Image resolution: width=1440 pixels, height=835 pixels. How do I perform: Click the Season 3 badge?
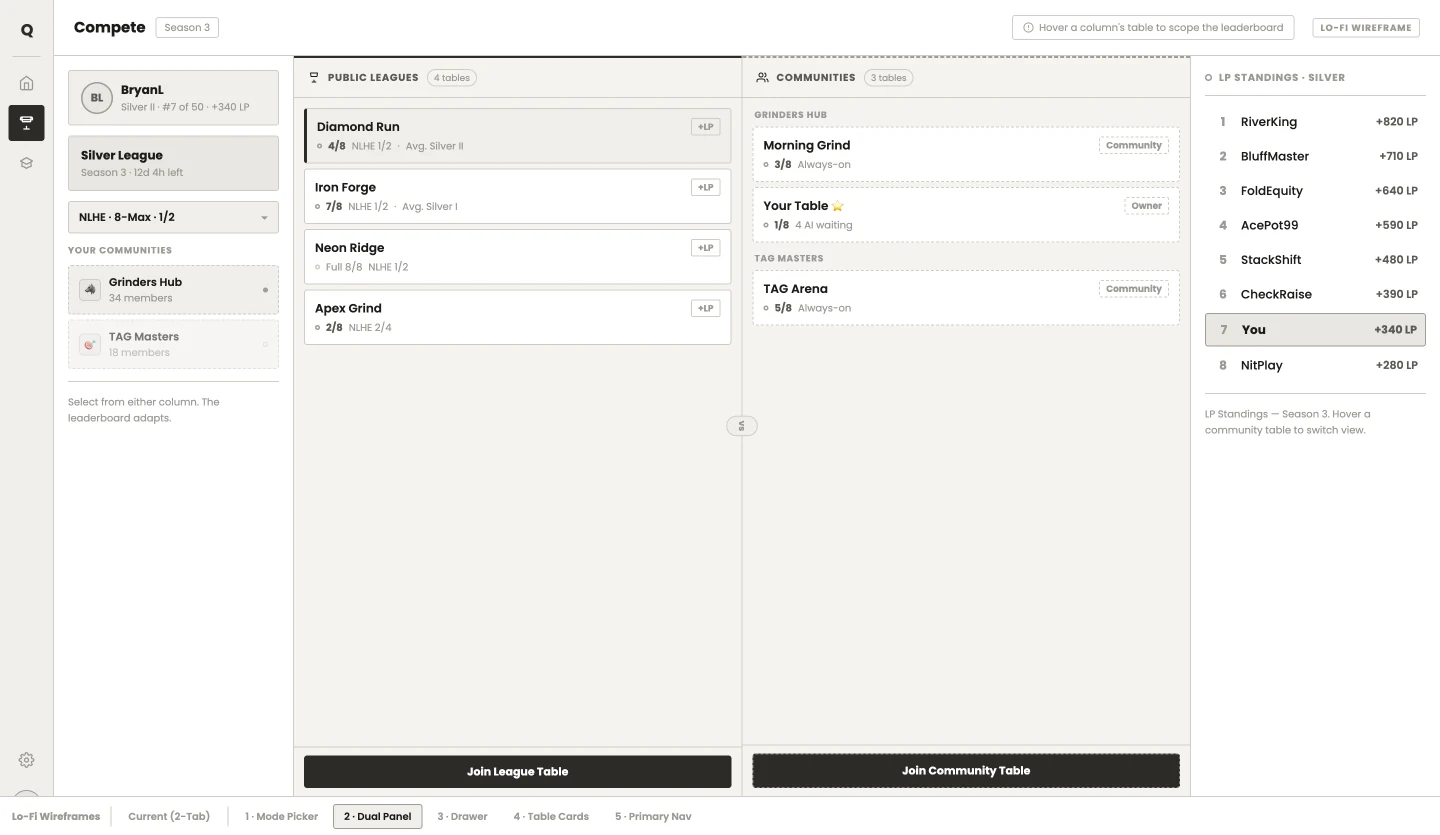click(x=187, y=28)
